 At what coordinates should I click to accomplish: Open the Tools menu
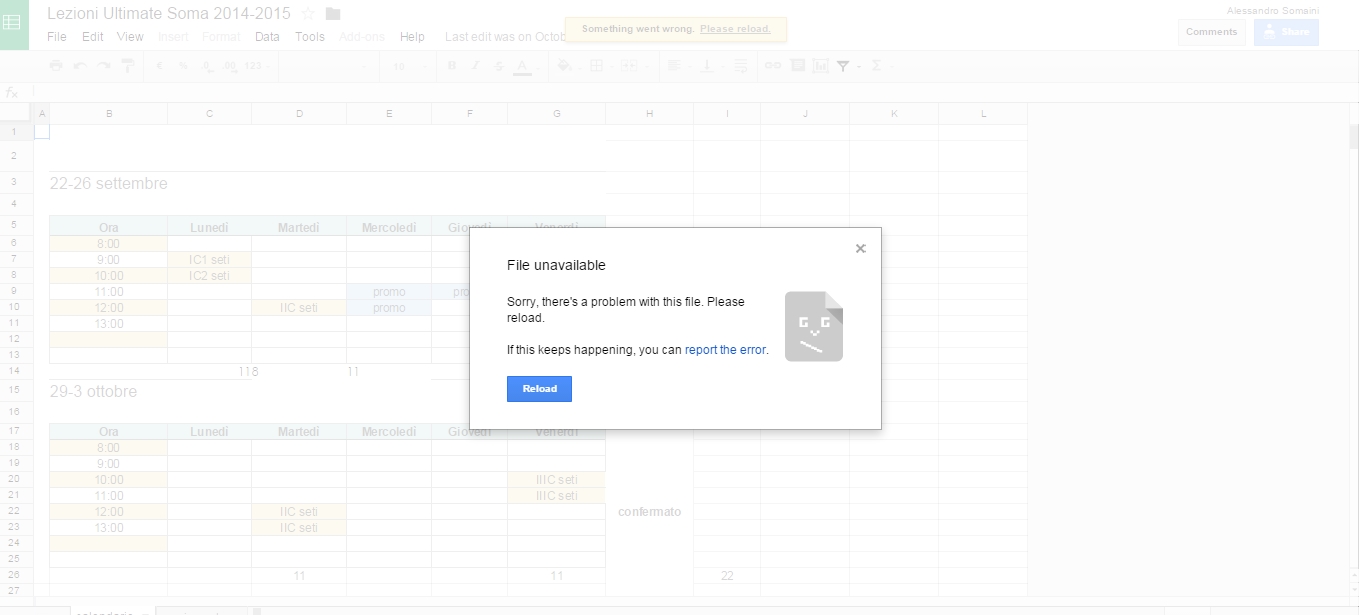310,37
